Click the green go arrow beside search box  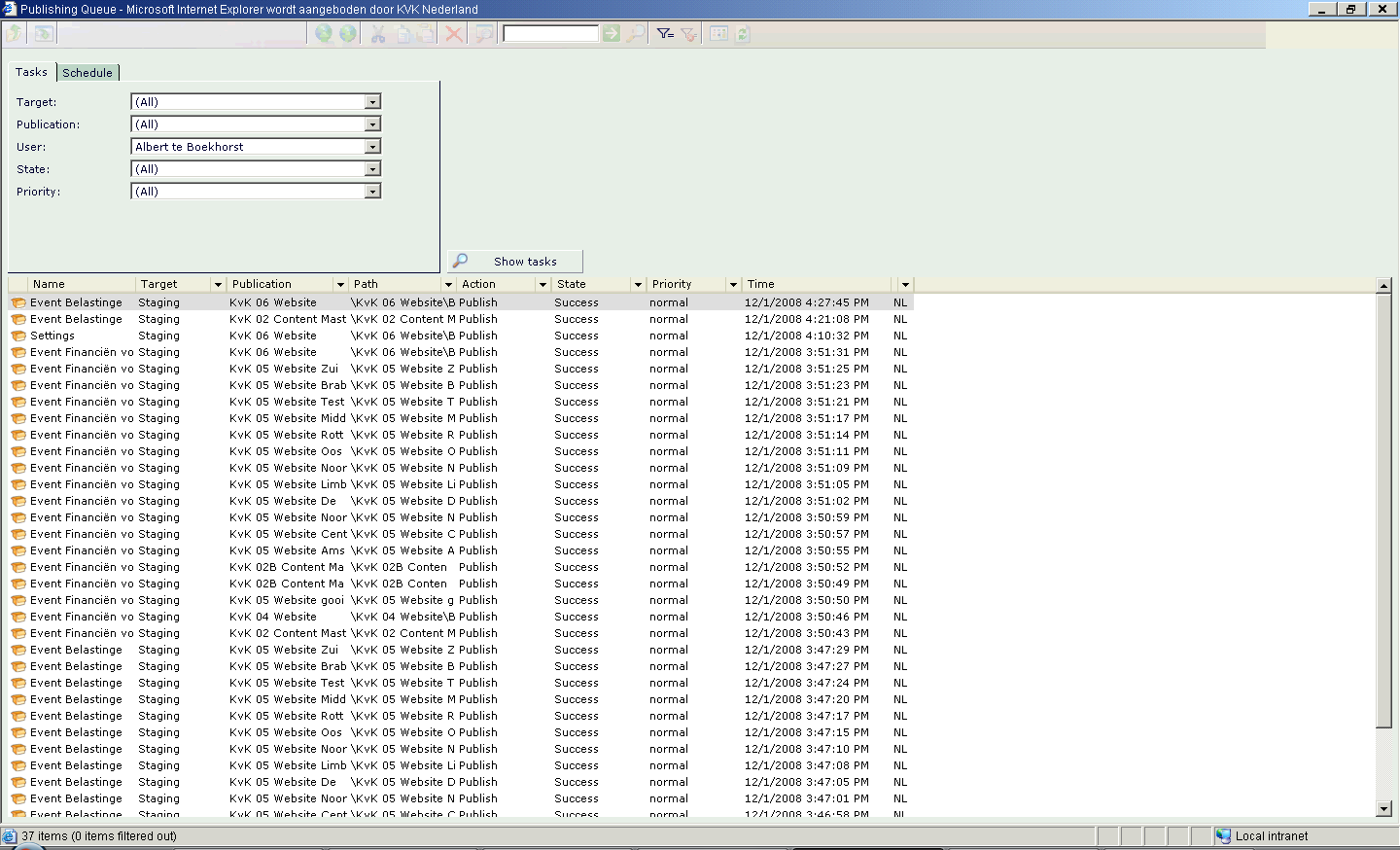[x=611, y=34]
